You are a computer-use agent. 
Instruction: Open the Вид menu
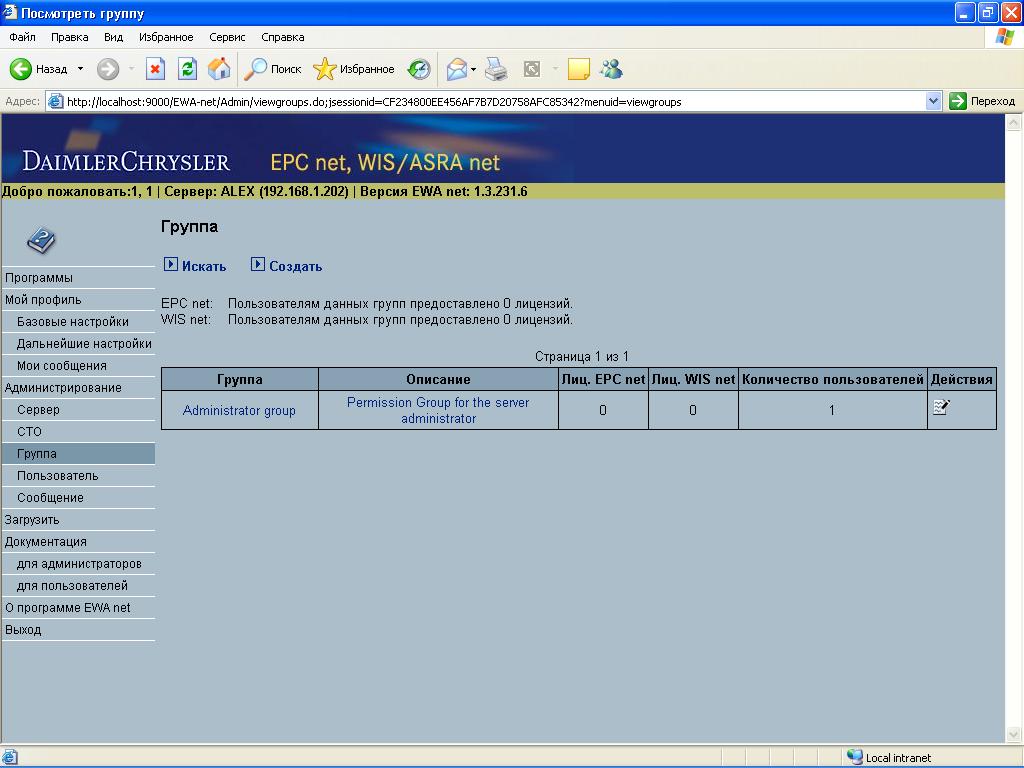(113, 37)
